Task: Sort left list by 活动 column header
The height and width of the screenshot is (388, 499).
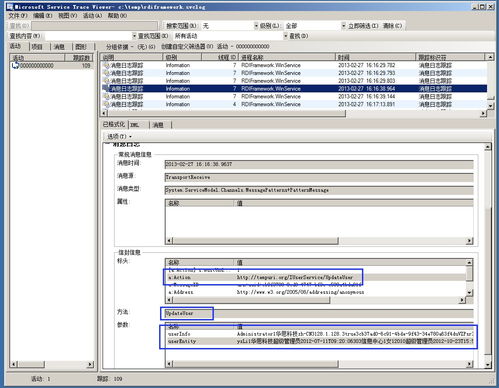Action: [37, 58]
